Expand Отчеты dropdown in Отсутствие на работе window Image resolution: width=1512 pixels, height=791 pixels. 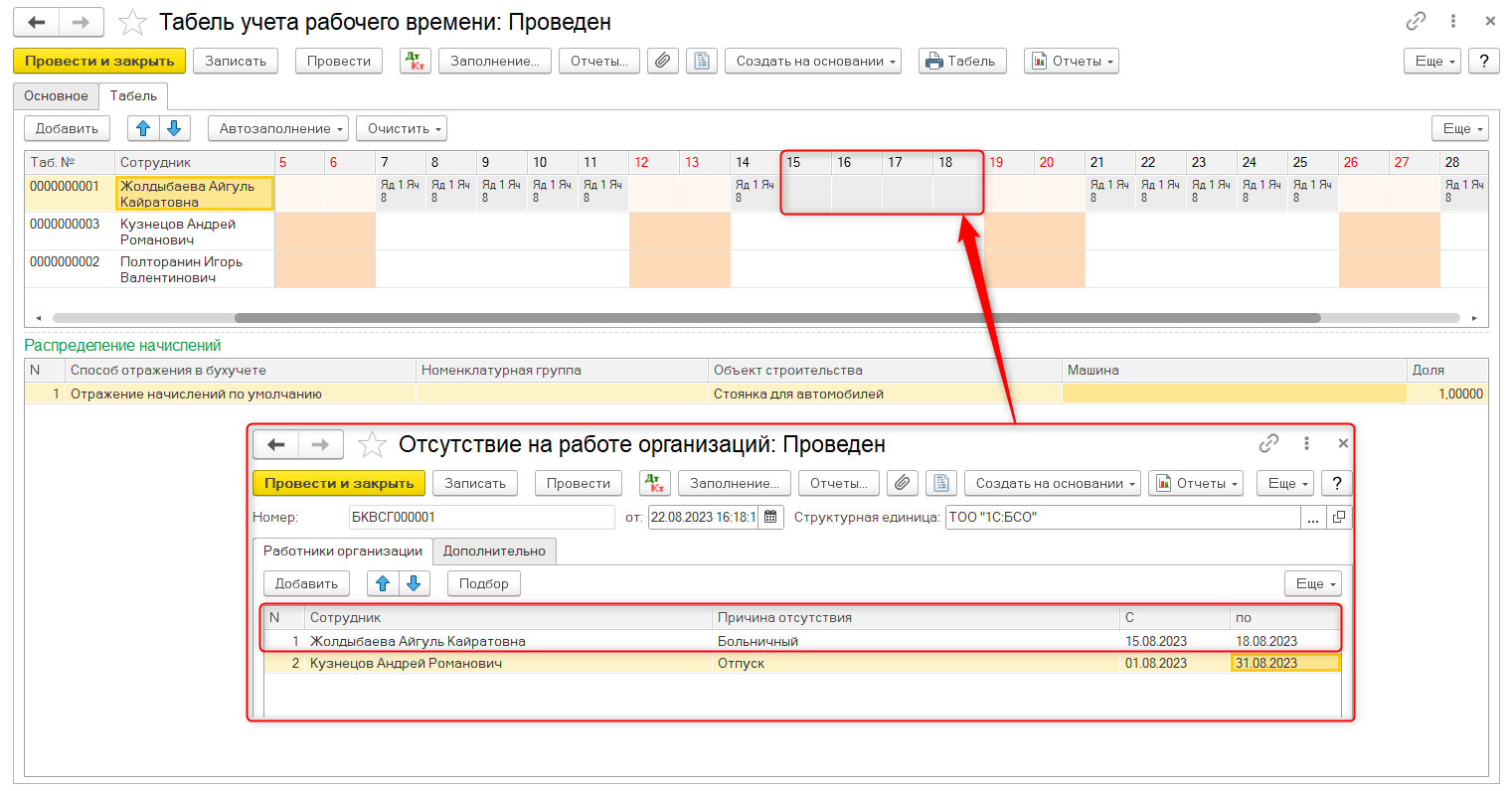point(1196,483)
